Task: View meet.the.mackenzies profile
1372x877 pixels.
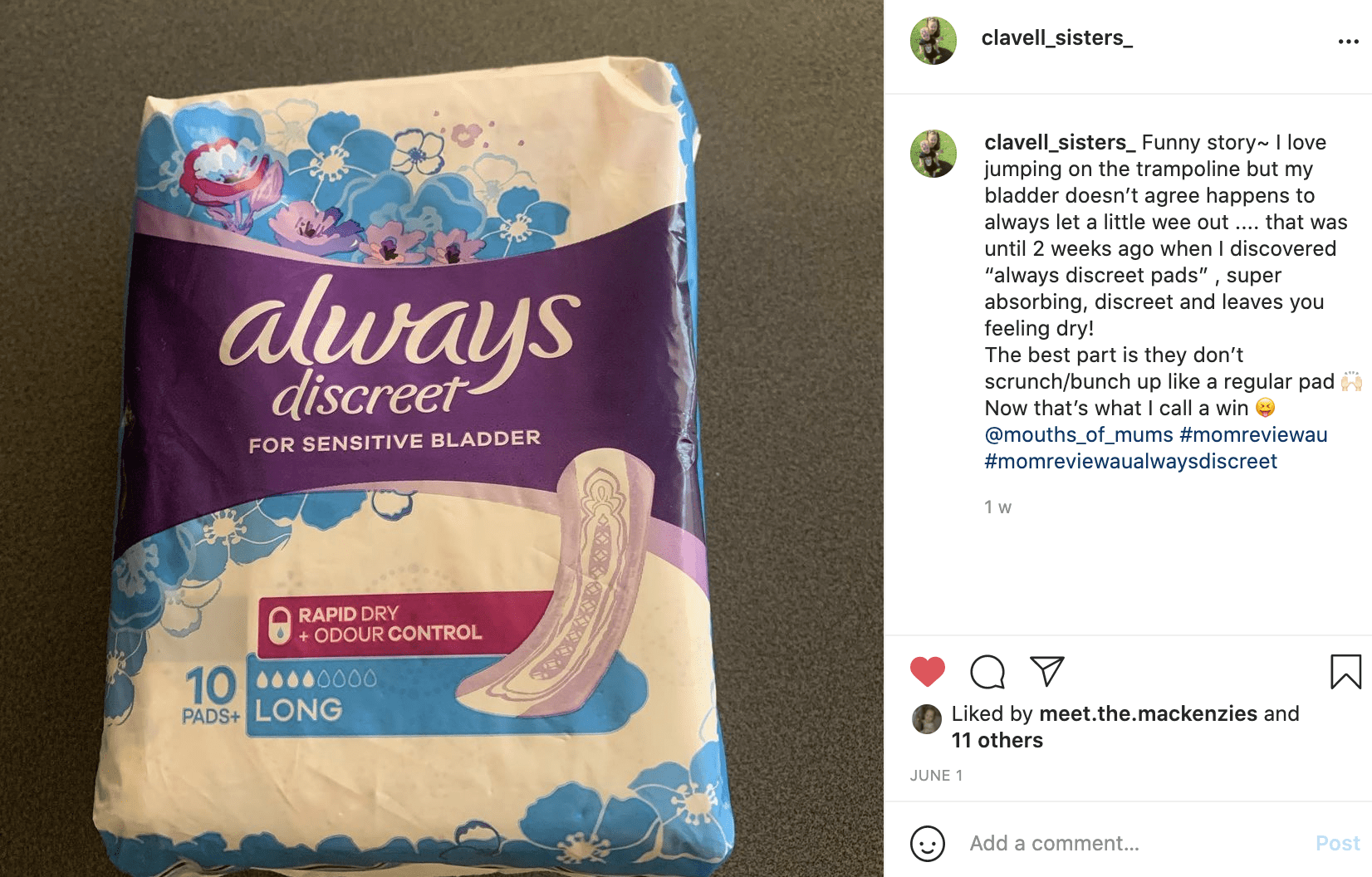Action: click(1148, 713)
